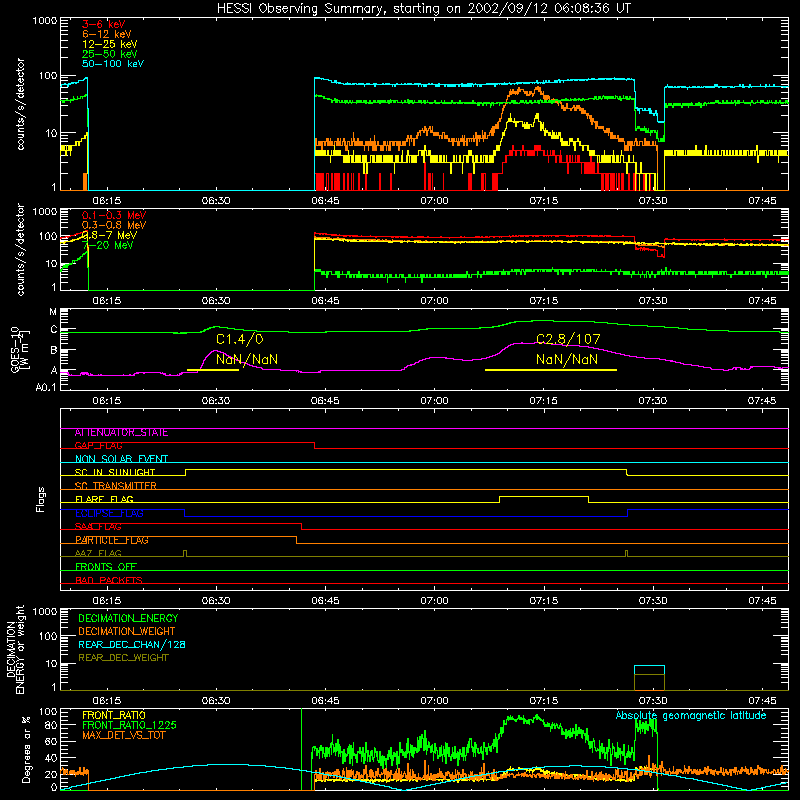The height and width of the screenshot is (800, 800).
Task: Click counts/s/detector label of top panel
Action: pyautogui.click(x=20, y=104)
